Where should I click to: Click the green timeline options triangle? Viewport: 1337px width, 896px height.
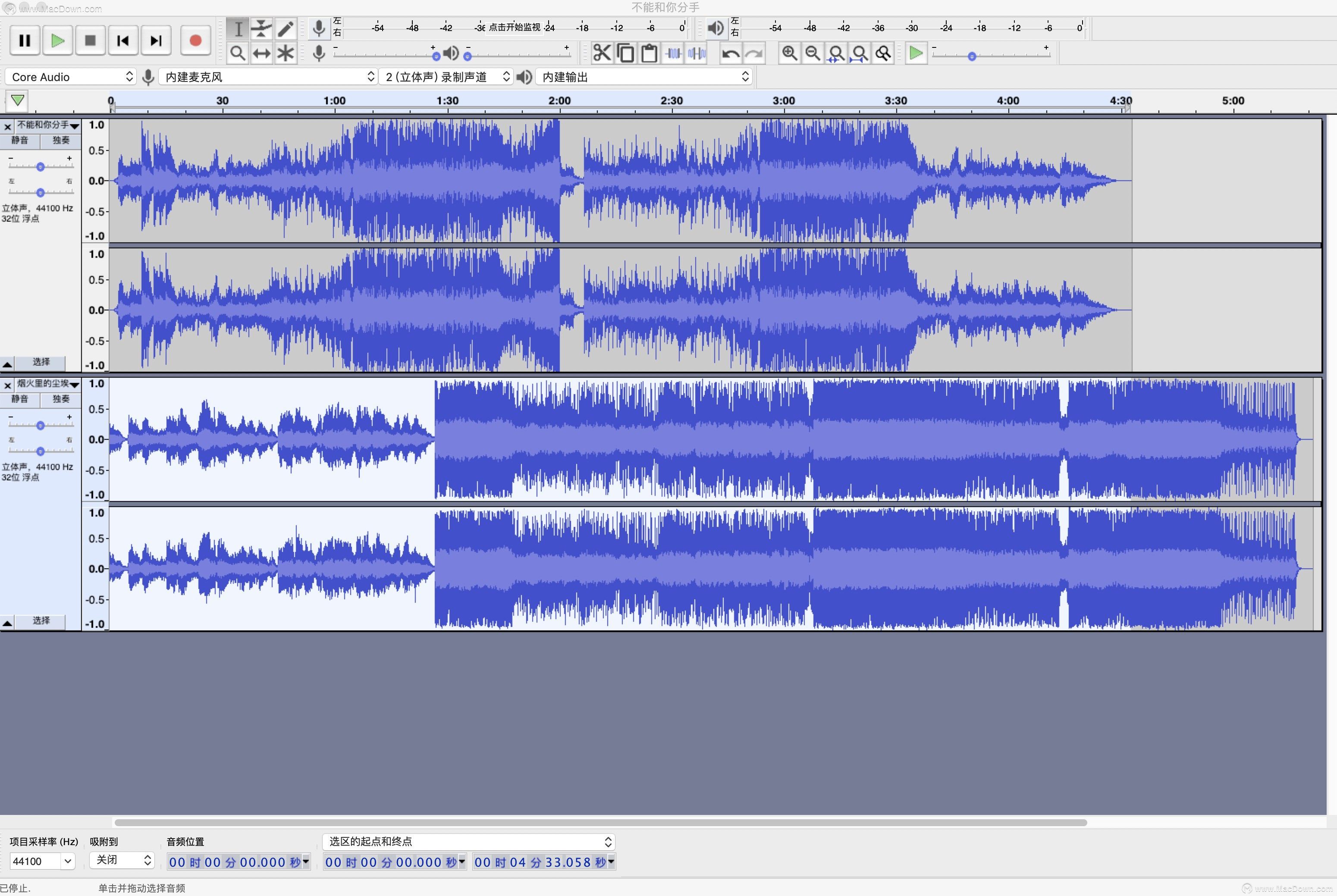click(x=18, y=100)
